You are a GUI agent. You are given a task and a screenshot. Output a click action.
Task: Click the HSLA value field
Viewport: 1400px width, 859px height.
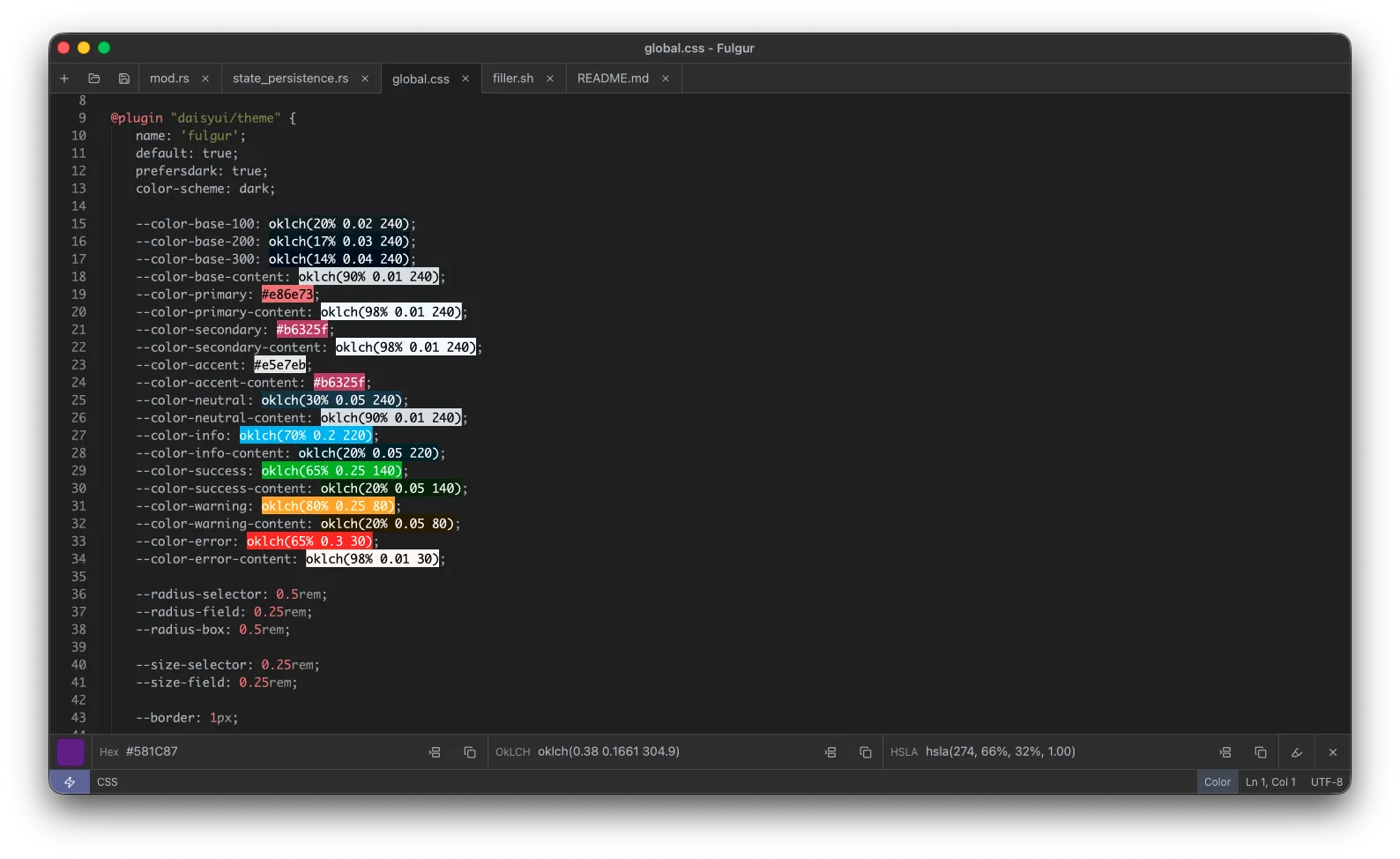[x=1001, y=752]
